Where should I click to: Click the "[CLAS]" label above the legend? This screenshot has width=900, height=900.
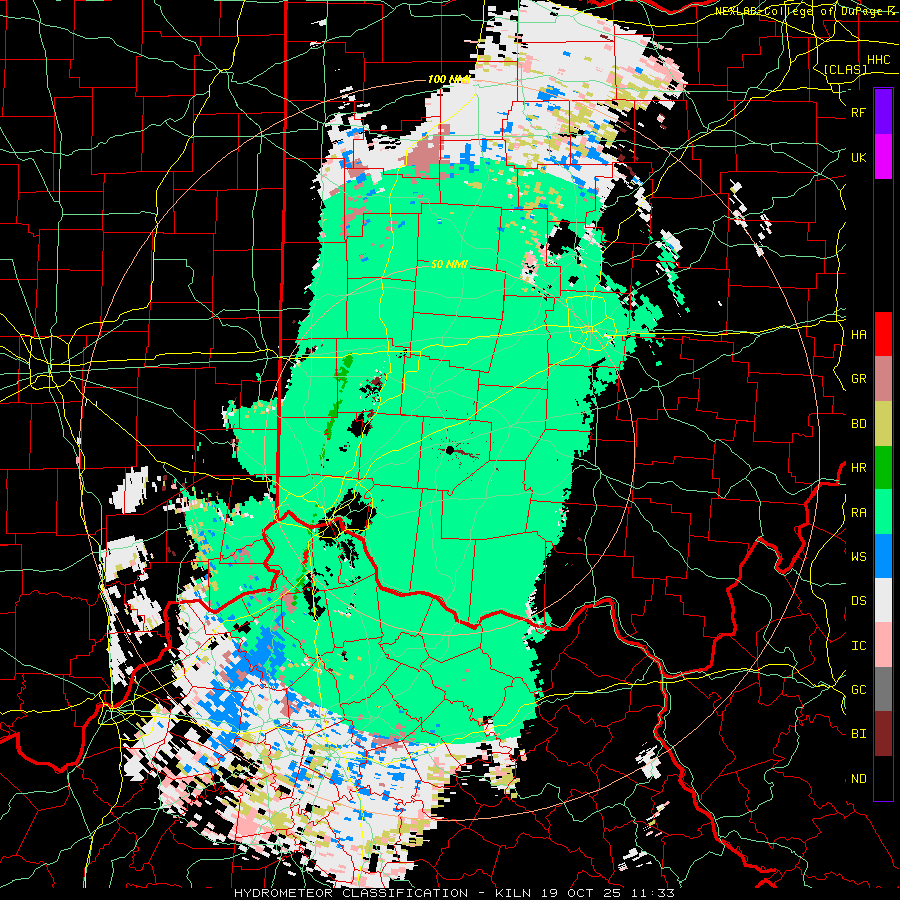[x=845, y=70]
